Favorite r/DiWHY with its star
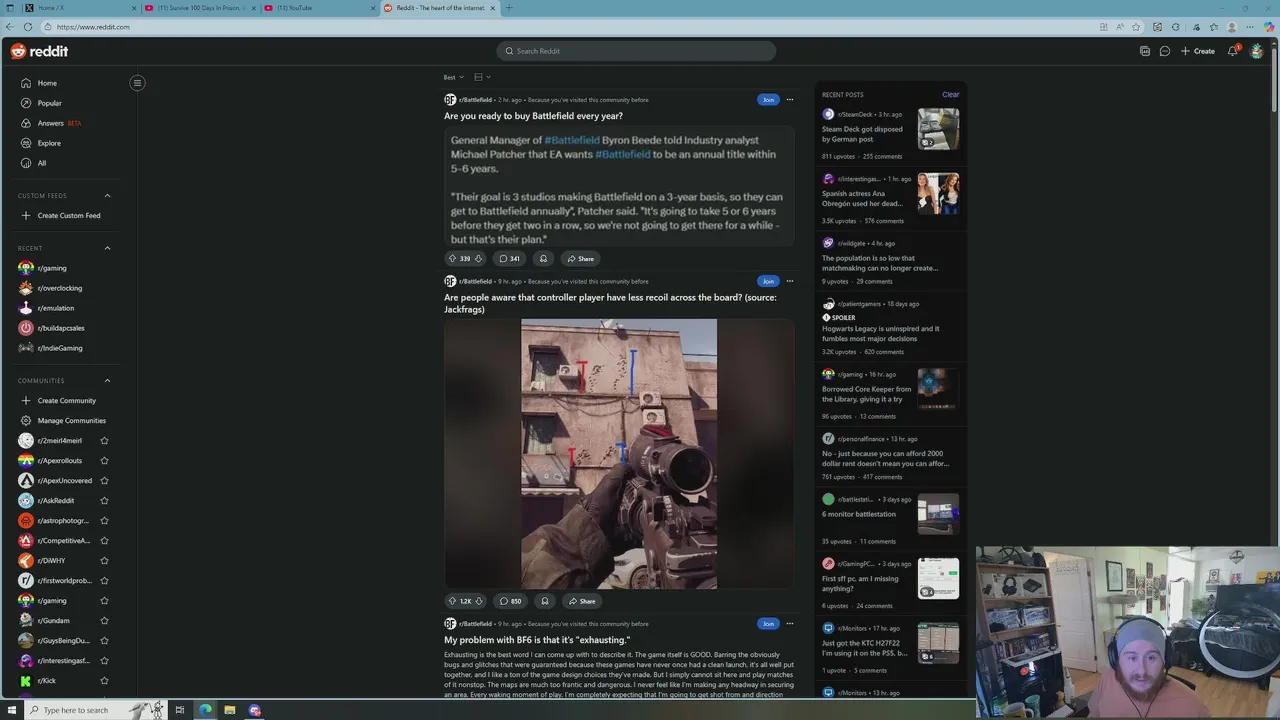This screenshot has height=720, width=1280. [104, 561]
